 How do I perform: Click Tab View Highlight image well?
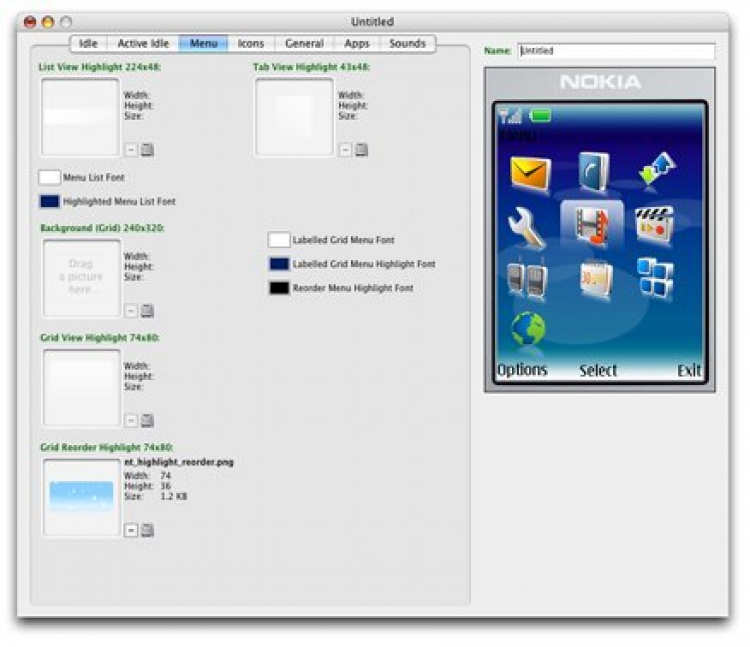pos(294,117)
